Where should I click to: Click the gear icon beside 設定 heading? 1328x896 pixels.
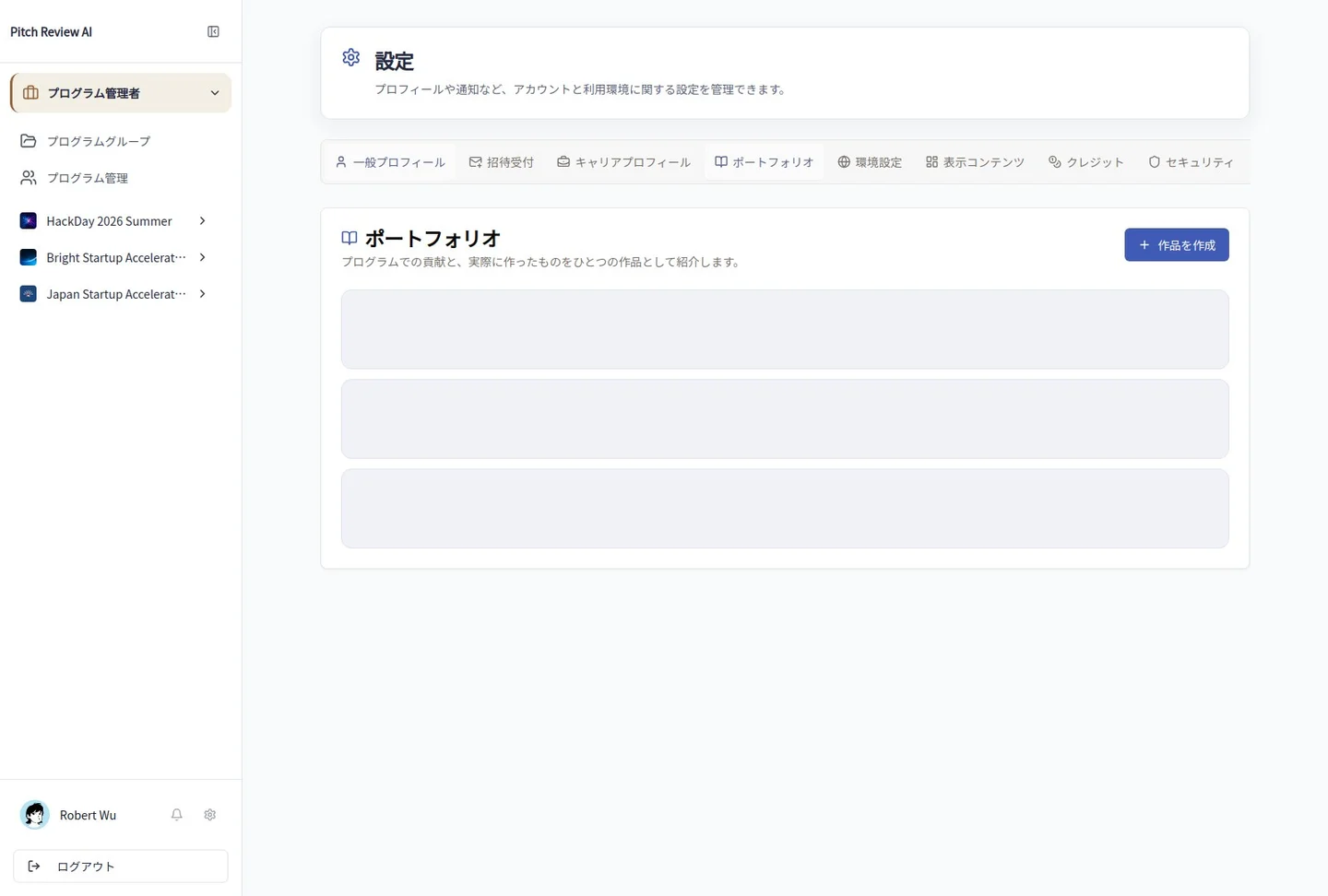(x=351, y=57)
